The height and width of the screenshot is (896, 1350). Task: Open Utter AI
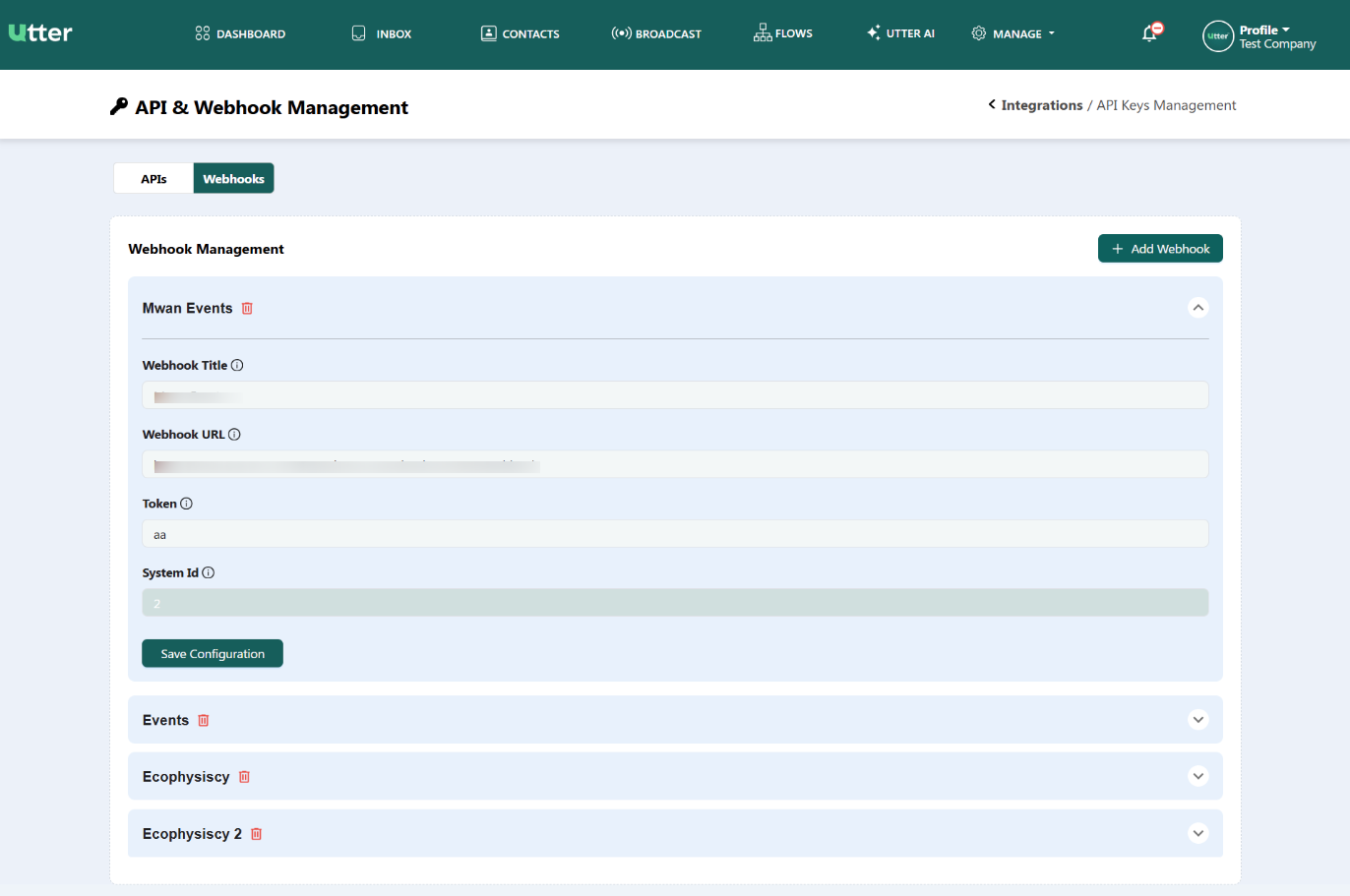pyautogui.click(x=900, y=33)
